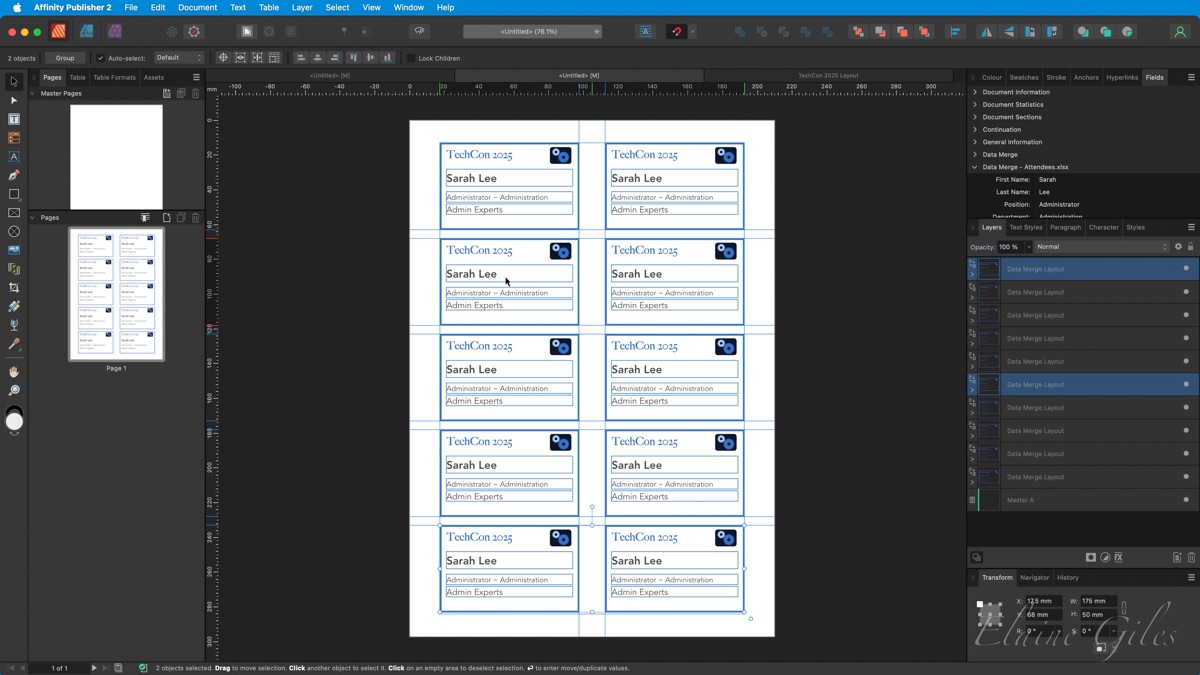Image resolution: width=1200 pixels, height=675 pixels.
Task: Toggle visibility of sixth Data Merge Layout layer
Action: [1186, 385]
